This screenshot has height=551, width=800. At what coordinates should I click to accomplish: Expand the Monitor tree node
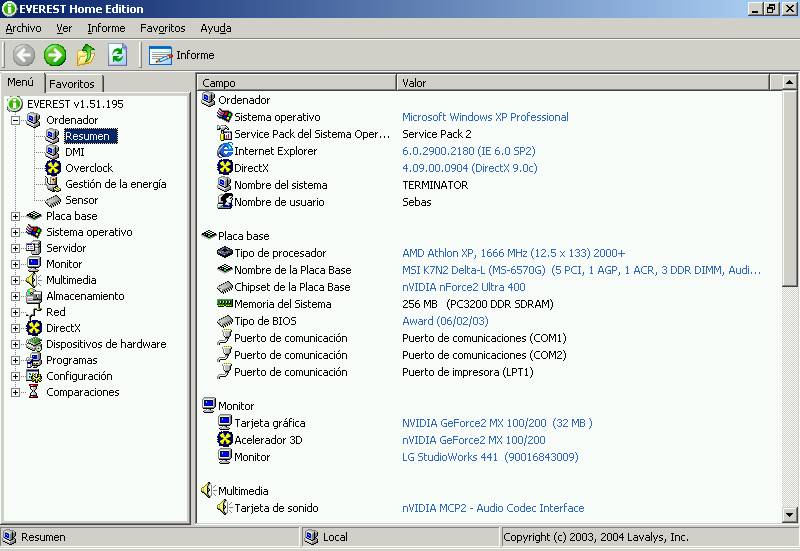pos(15,264)
